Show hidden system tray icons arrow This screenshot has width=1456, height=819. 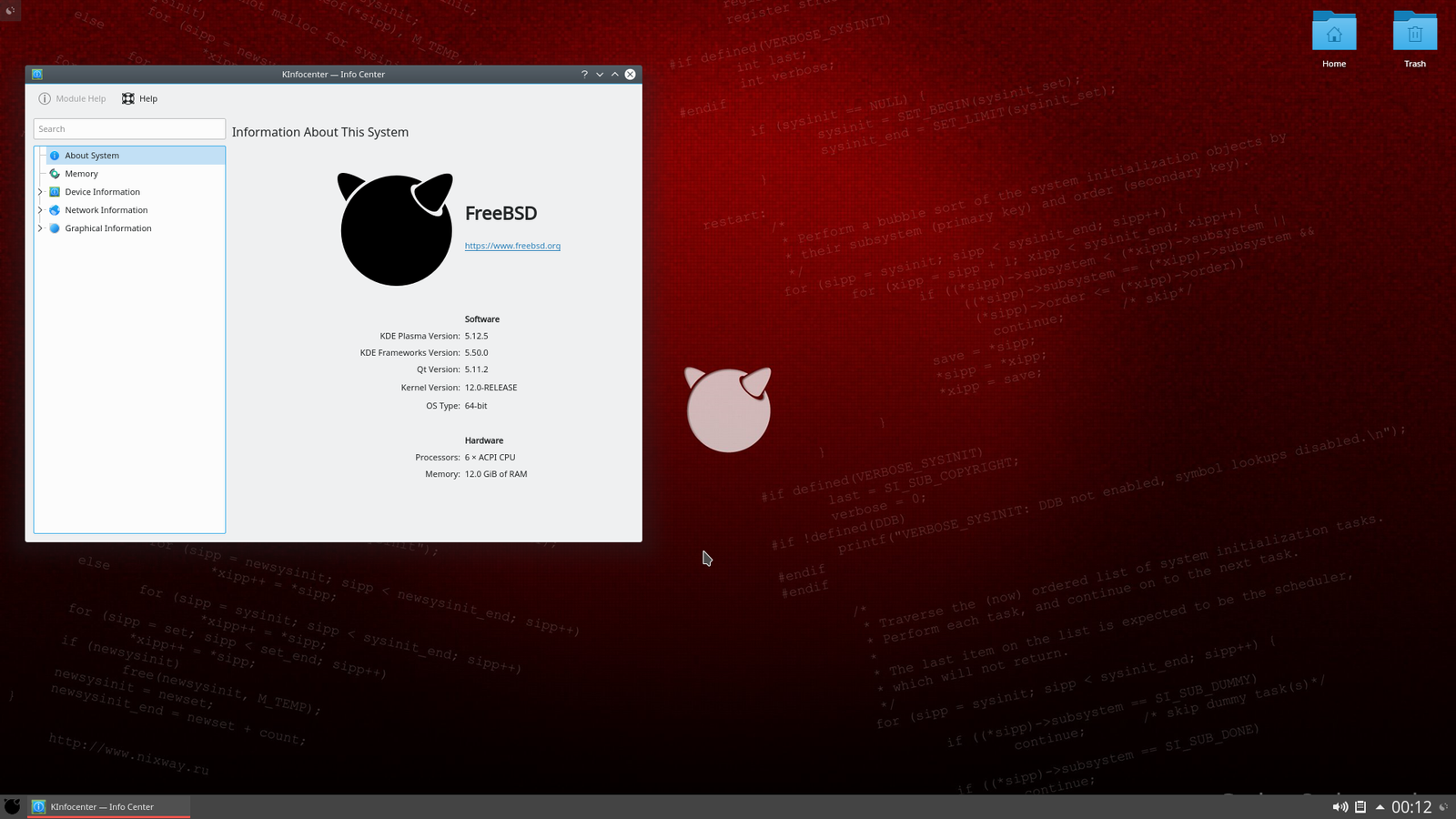tap(1380, 807)
